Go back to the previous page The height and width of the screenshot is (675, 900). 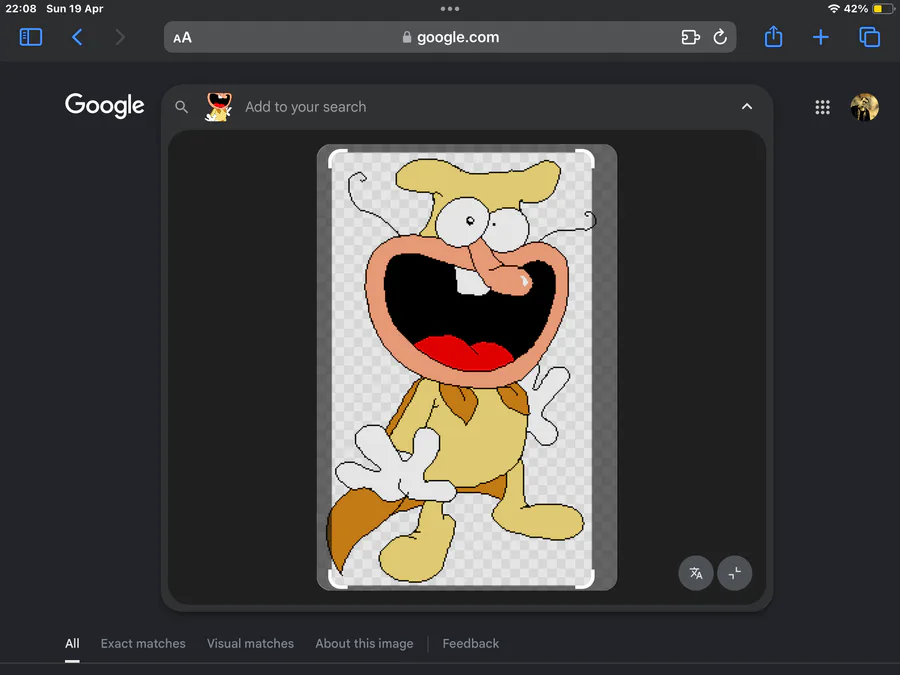(x=77, y=37)
